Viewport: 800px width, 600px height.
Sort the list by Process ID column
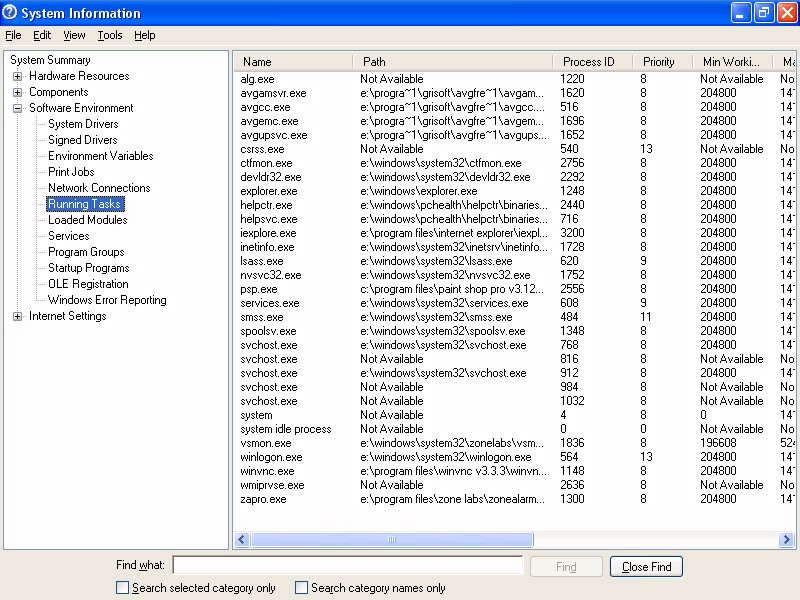coord(589,62)
